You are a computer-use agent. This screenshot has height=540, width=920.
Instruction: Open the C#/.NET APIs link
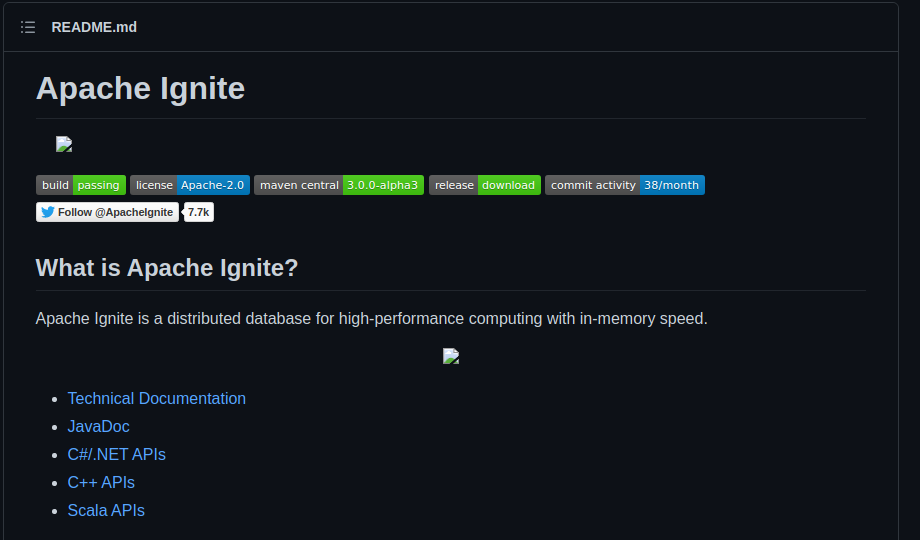click(117, 454)
